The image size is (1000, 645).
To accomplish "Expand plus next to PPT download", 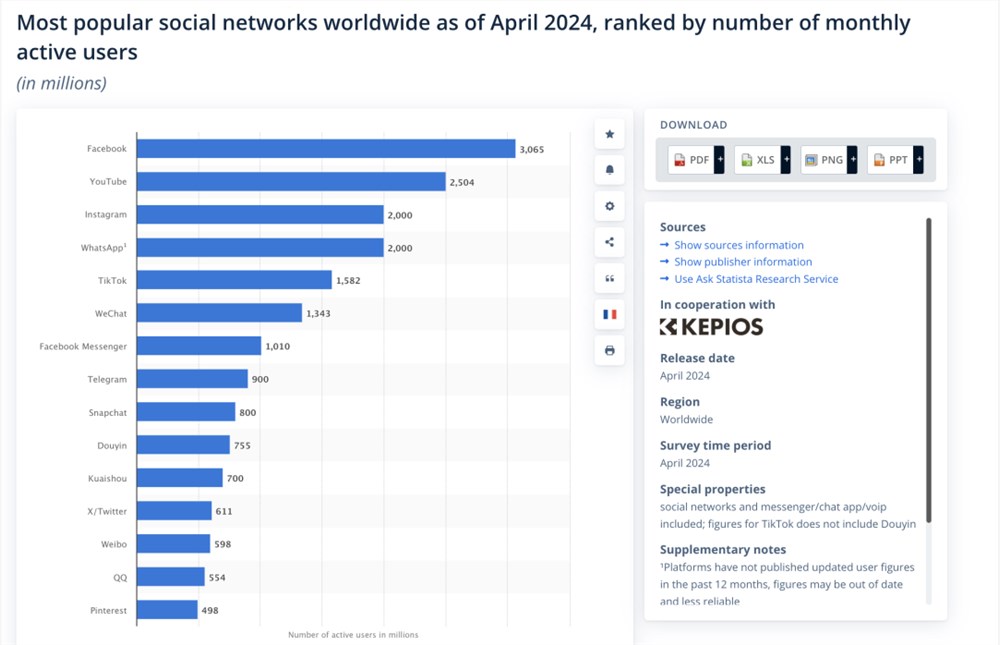I will point(918,159).
